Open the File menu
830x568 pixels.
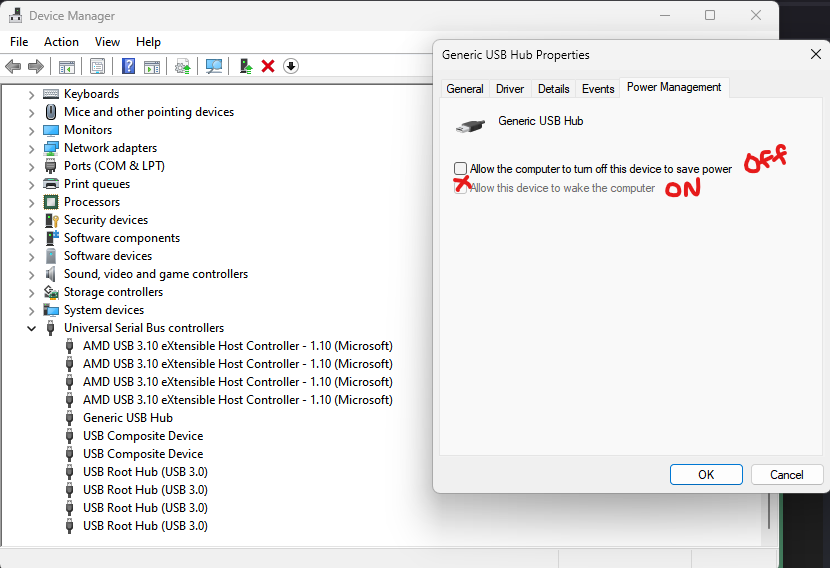[x=19, y=42]
